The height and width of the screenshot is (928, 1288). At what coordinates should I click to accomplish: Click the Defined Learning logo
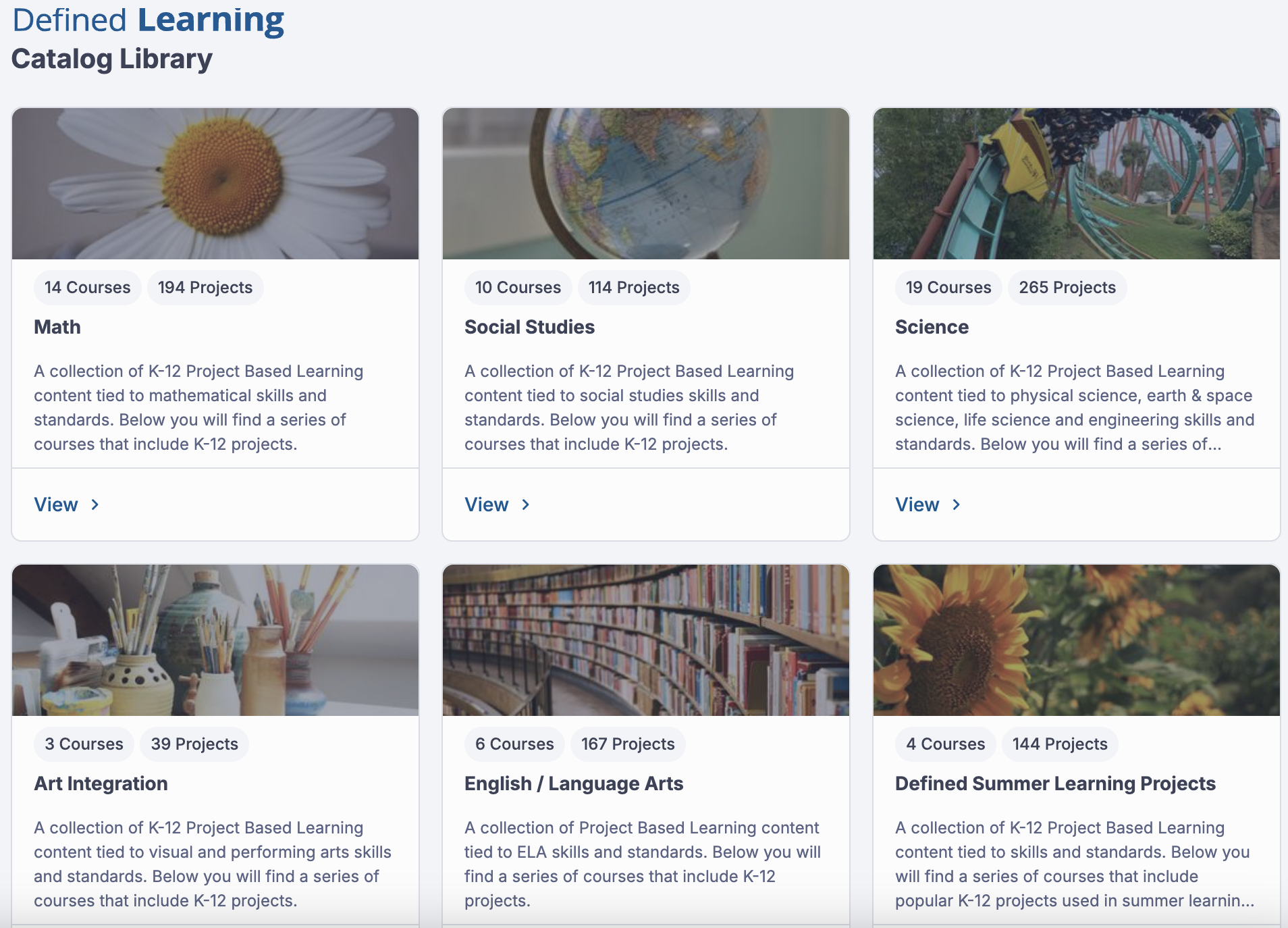click(148, 20)
